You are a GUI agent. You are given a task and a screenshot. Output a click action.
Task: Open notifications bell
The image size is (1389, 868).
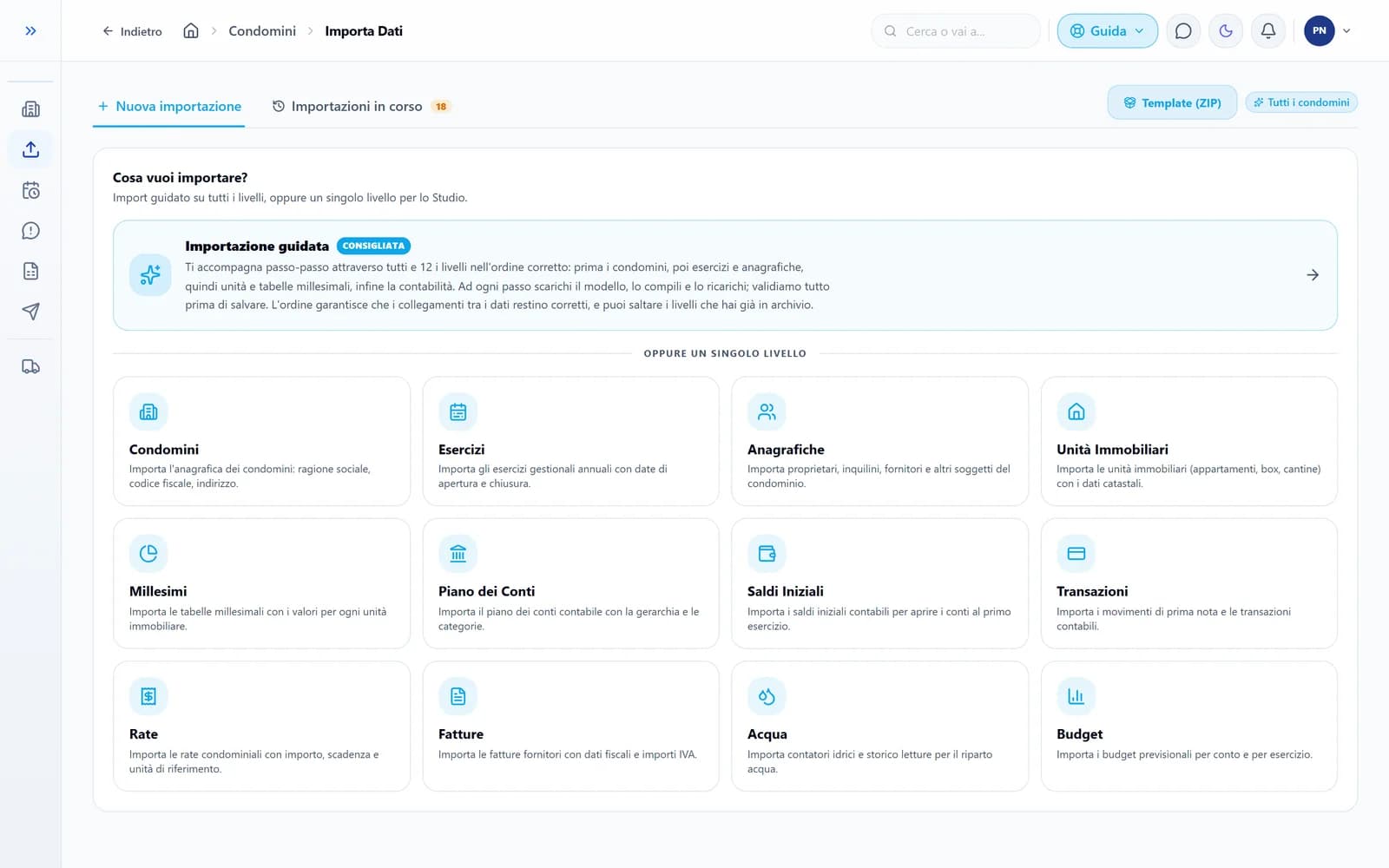click(1268, 31)
